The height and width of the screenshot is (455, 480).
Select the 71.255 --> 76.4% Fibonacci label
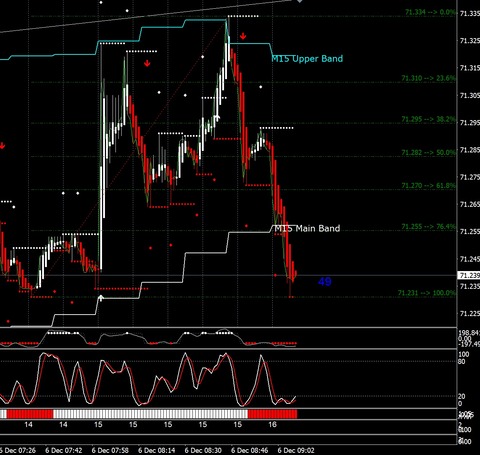pos(428,227)
